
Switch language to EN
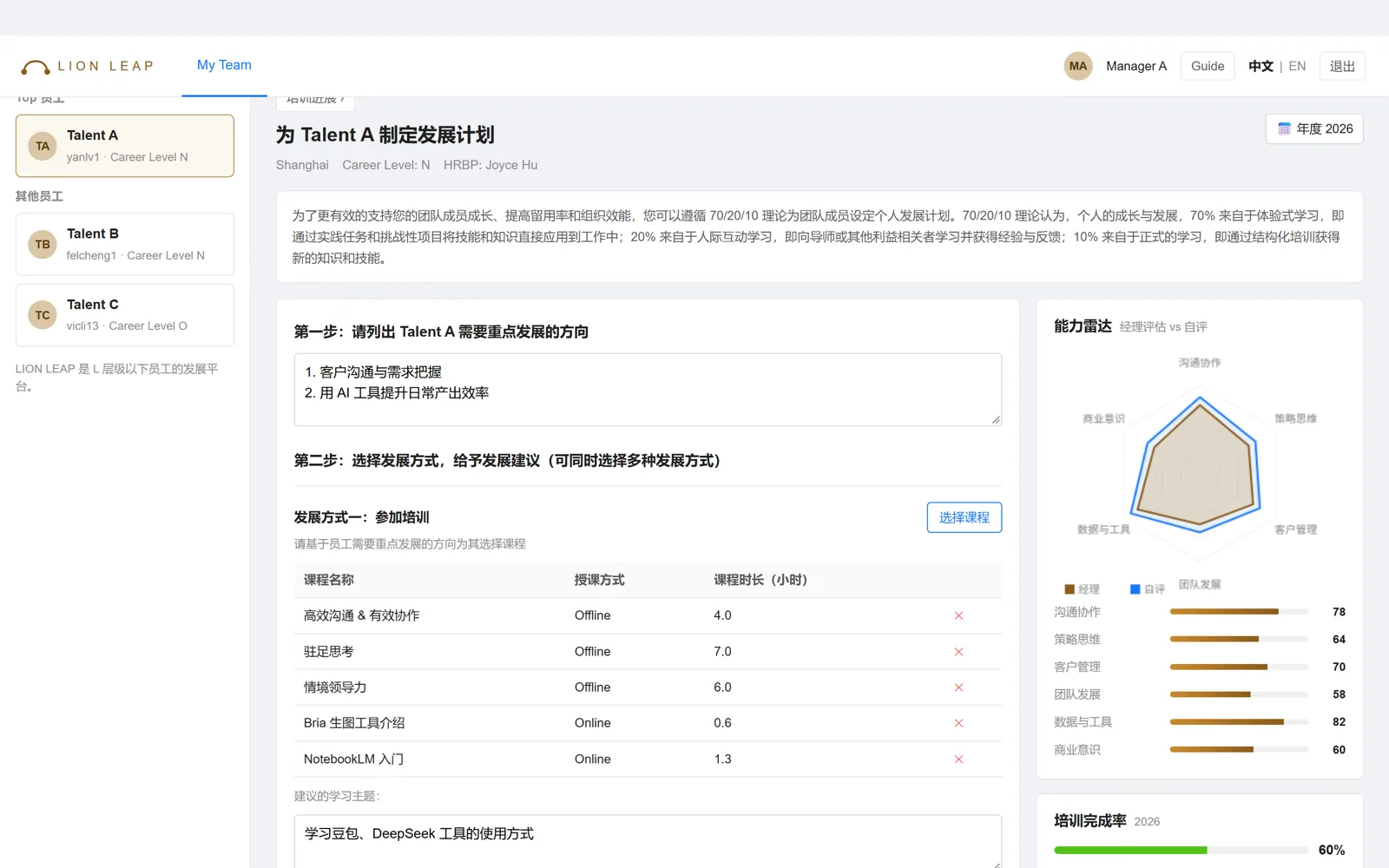pyautogui.click(x=1297, y=66)
